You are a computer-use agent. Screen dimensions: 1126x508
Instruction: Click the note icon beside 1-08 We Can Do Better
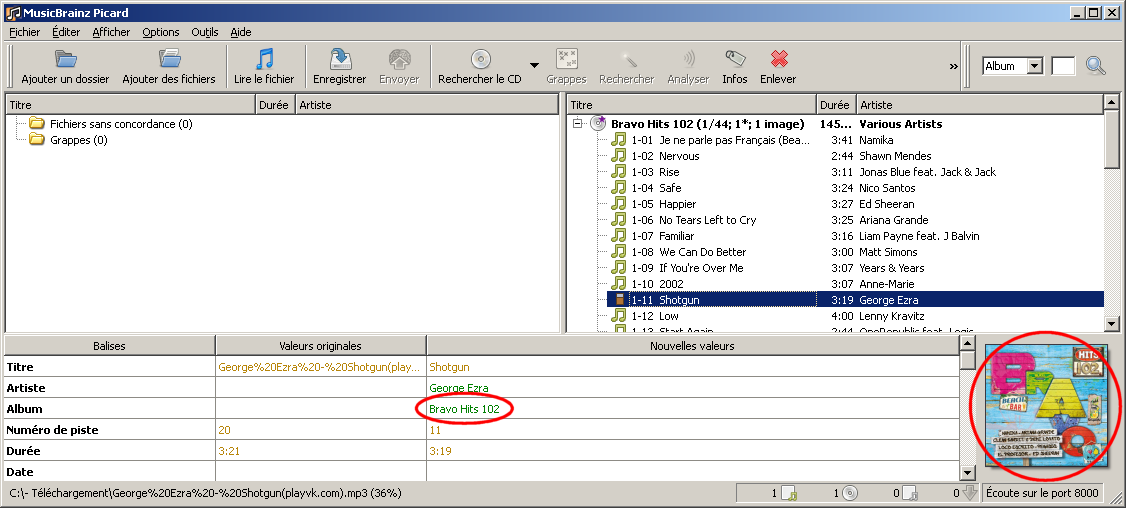(618, 251)
